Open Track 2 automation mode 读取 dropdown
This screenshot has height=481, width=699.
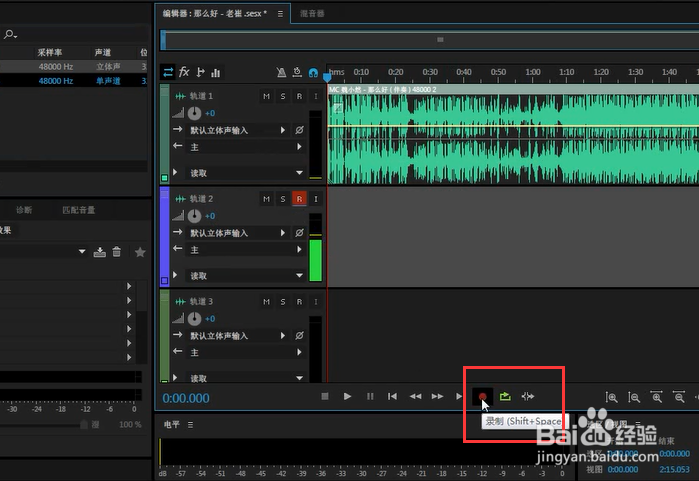246,276
